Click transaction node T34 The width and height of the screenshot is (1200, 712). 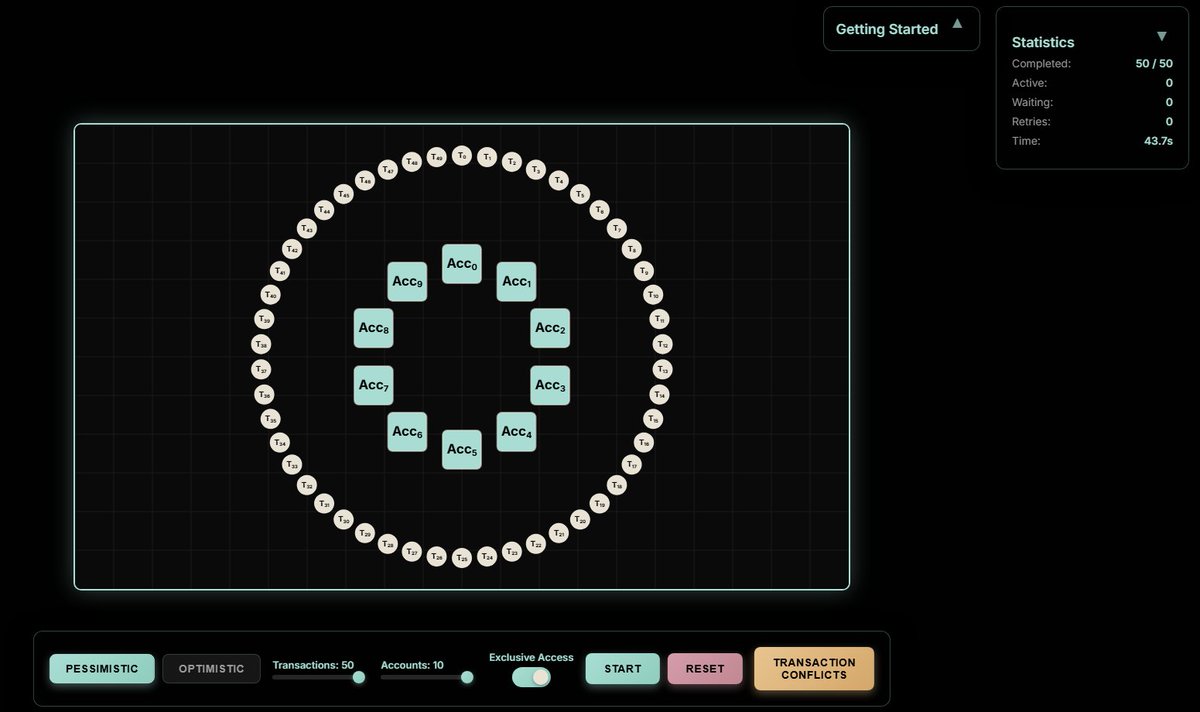280,442
